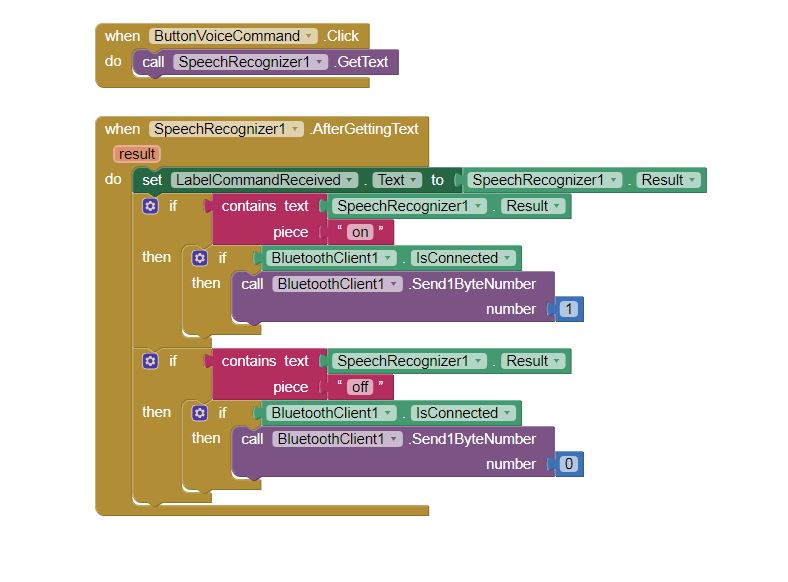Image resolution: width=788 pixels, height=582 pixels.
Task: Open gear of IsConnected if inside "on" branch
Action: click(x=200, y=258)
